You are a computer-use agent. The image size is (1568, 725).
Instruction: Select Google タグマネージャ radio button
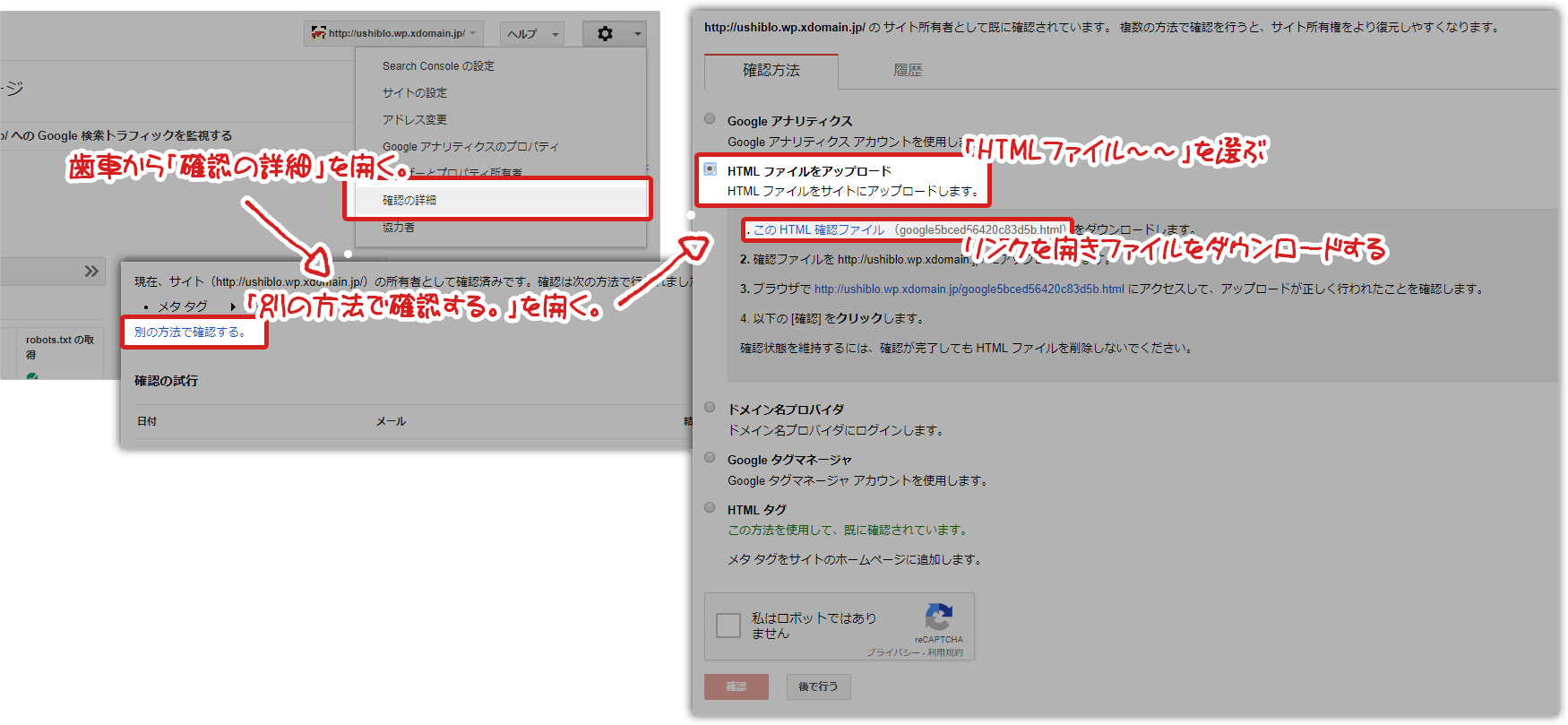click(x=710, y=457)
